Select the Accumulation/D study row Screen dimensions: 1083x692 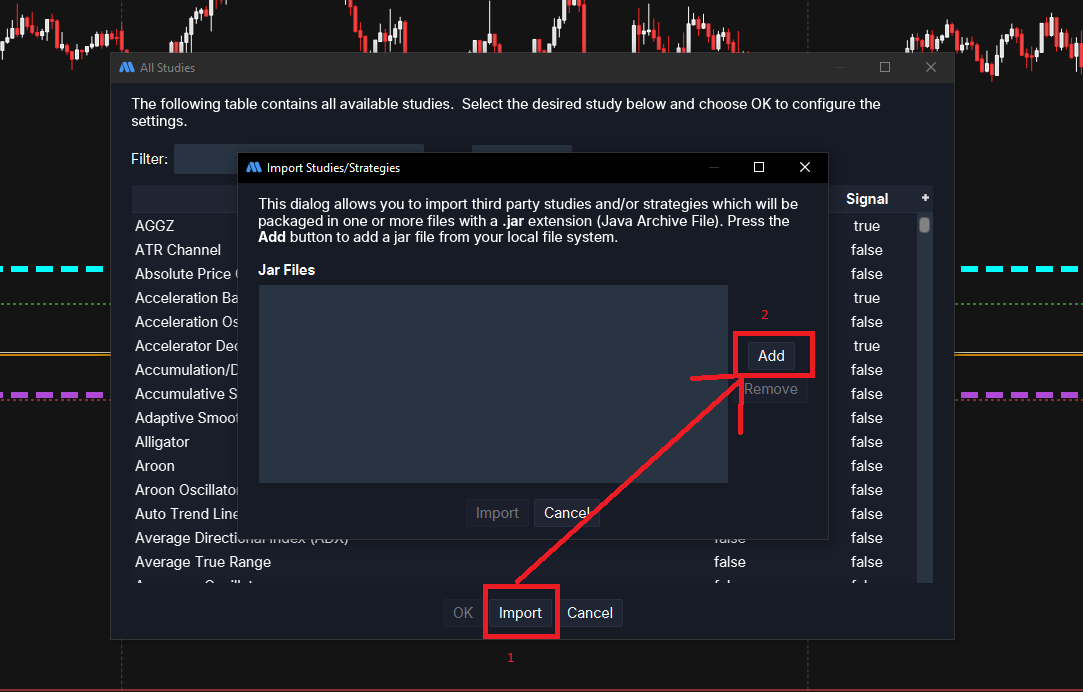coord(186,370)
